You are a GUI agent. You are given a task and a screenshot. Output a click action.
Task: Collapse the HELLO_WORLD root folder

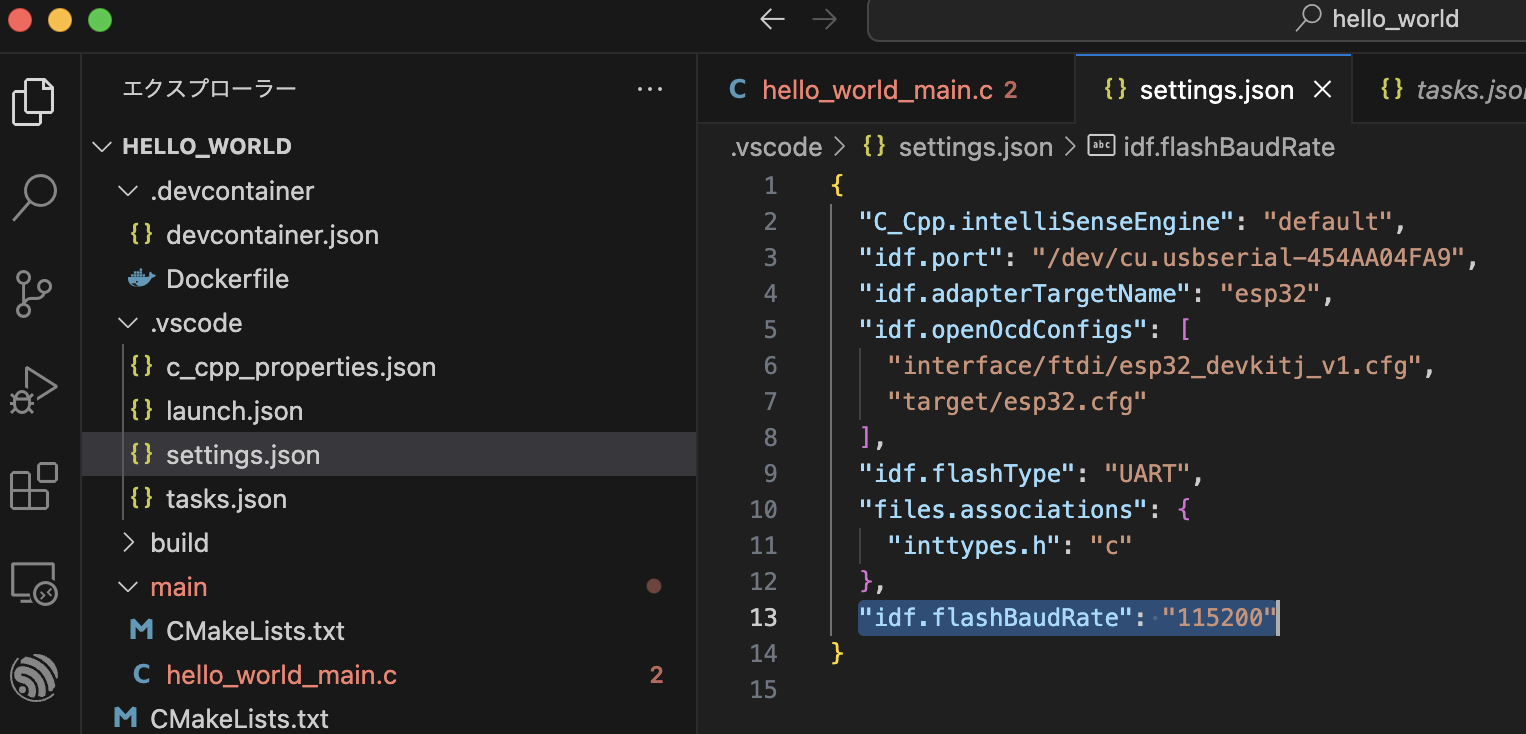point(101,145)
